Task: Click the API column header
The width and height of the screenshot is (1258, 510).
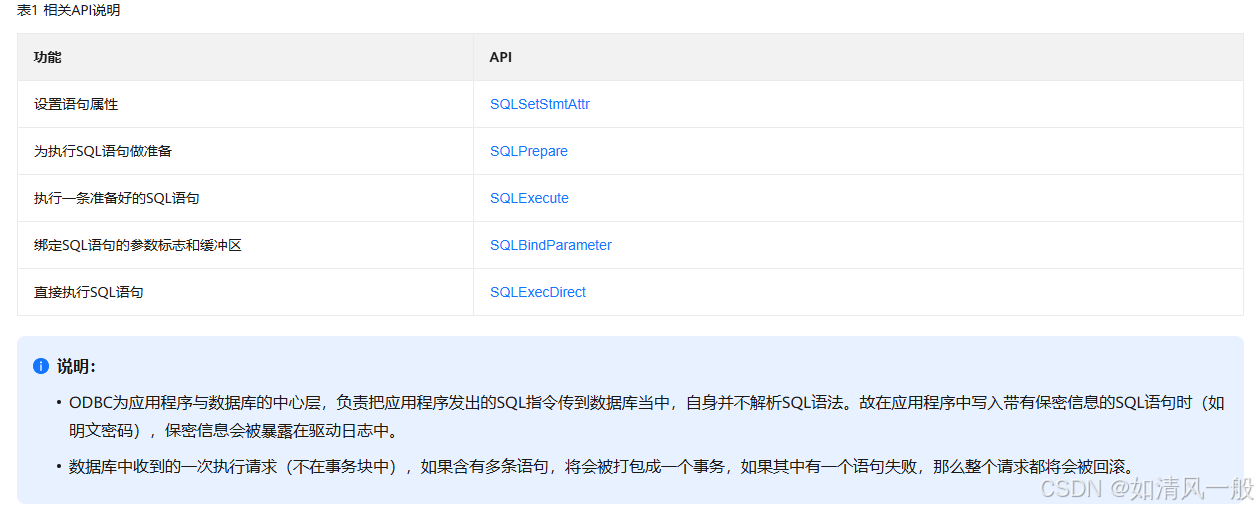Action: 858,57
